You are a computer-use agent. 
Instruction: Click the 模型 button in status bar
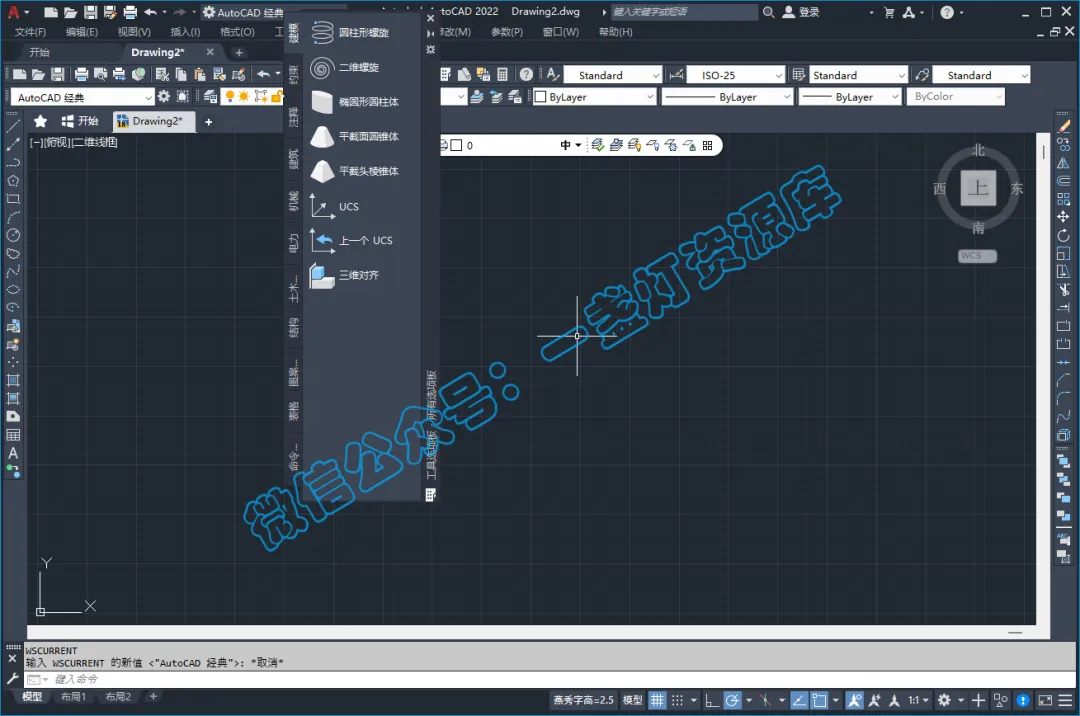632,700
